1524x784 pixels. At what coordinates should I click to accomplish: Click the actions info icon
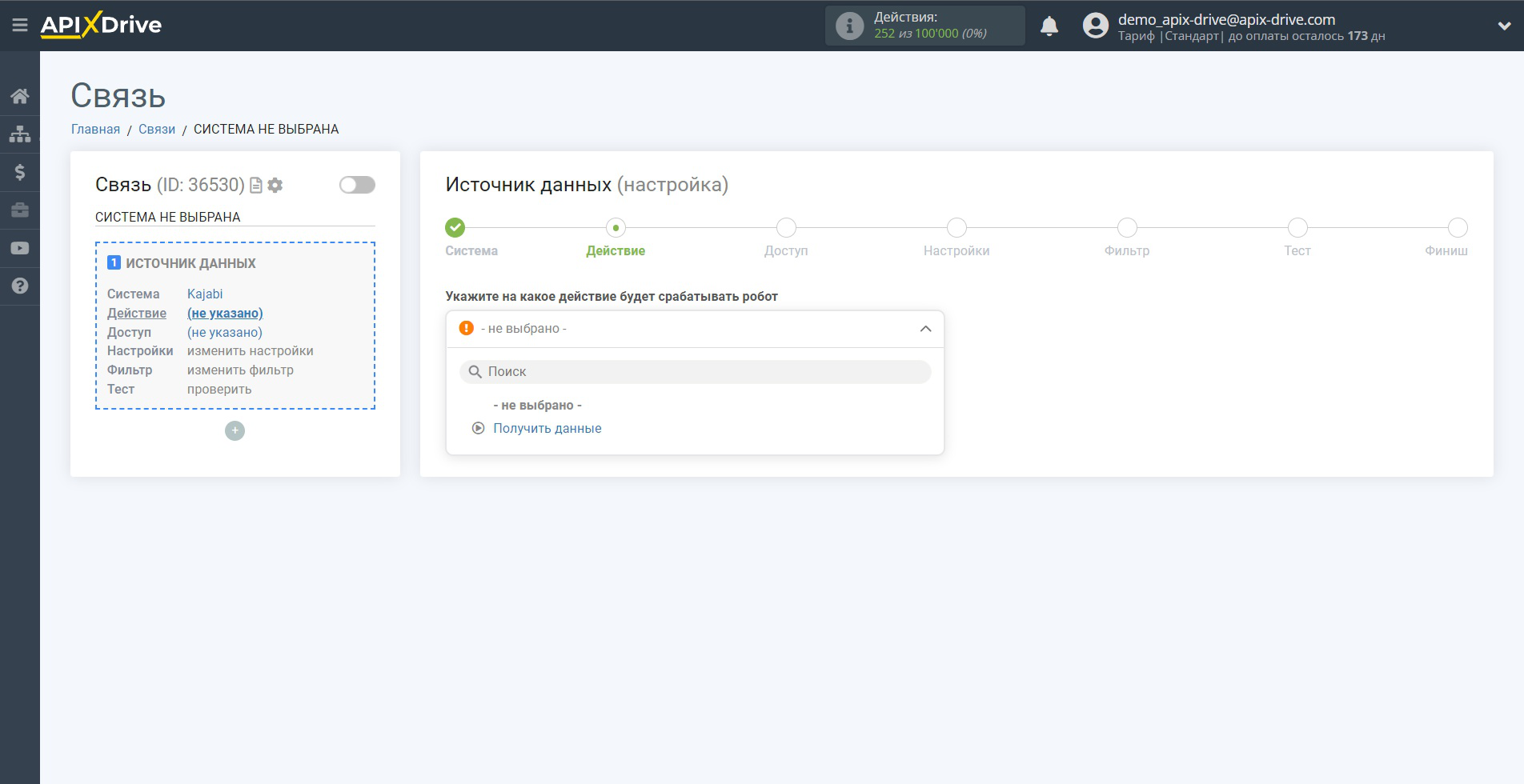tap(849, 26)
